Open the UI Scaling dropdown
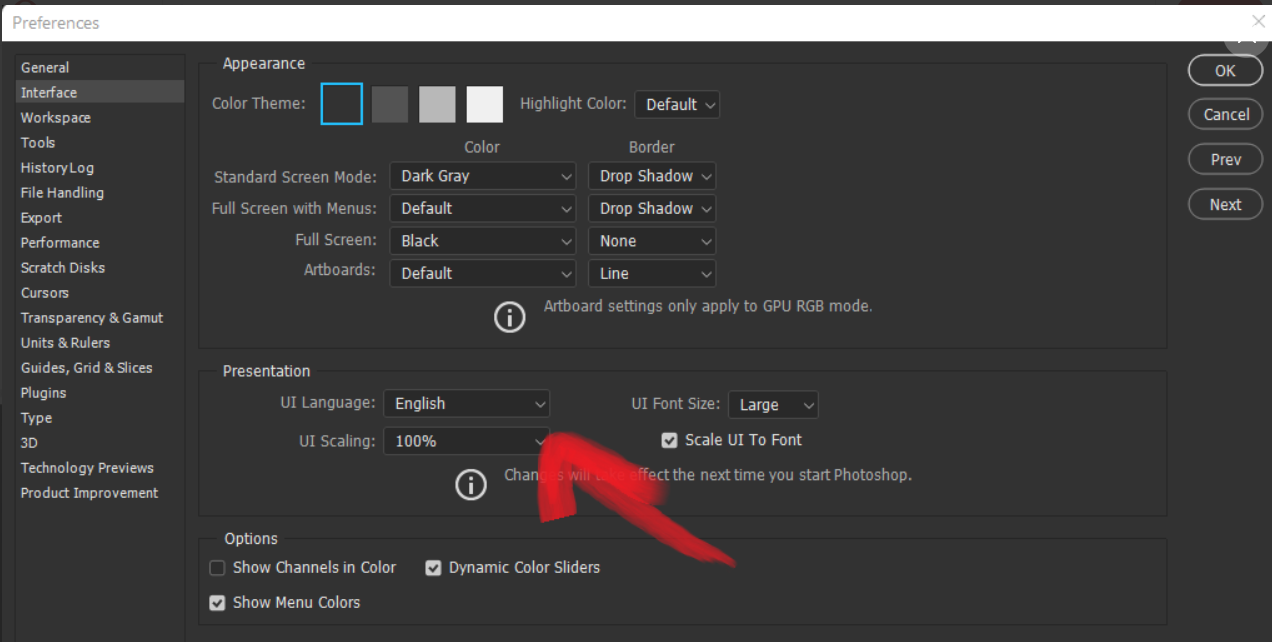The height and width of the screenshot is (642, 1272). (466, 440)
